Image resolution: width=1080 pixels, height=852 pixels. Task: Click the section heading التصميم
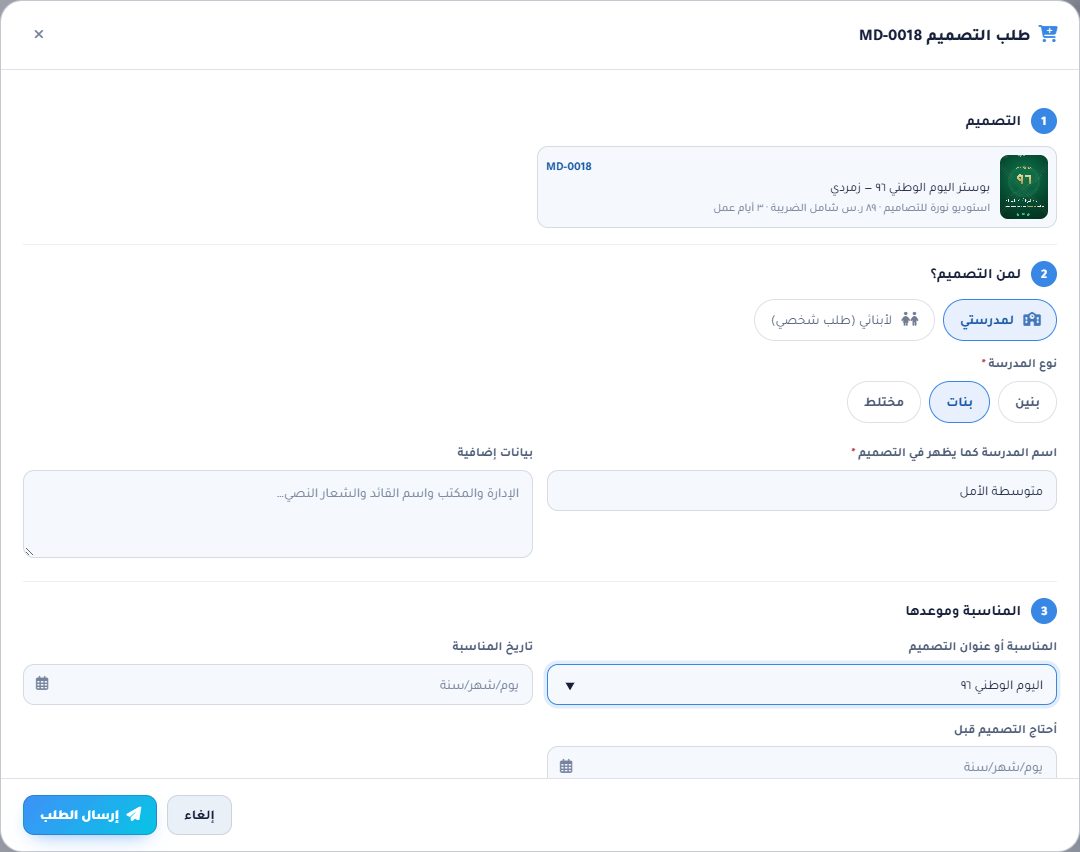(993, 121)
